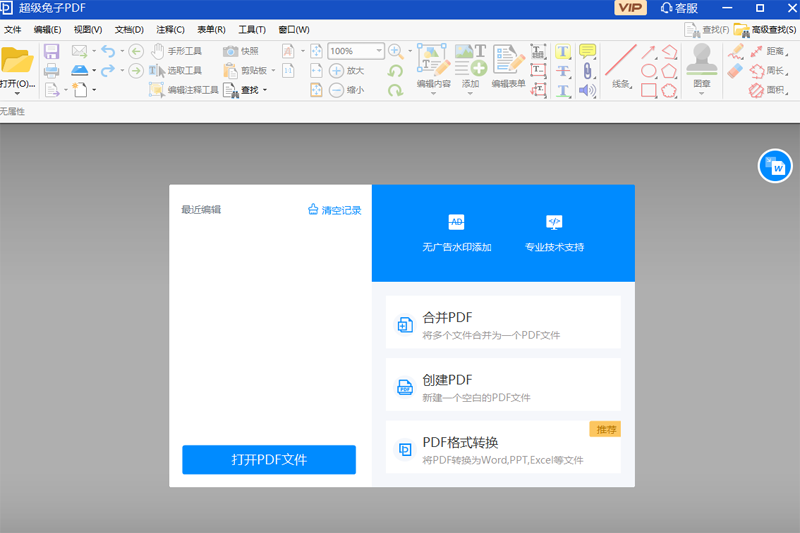The width and height of the screenshot is (800, 533).
Task: Click the floating Word convert icon
Action: (775, 167)
